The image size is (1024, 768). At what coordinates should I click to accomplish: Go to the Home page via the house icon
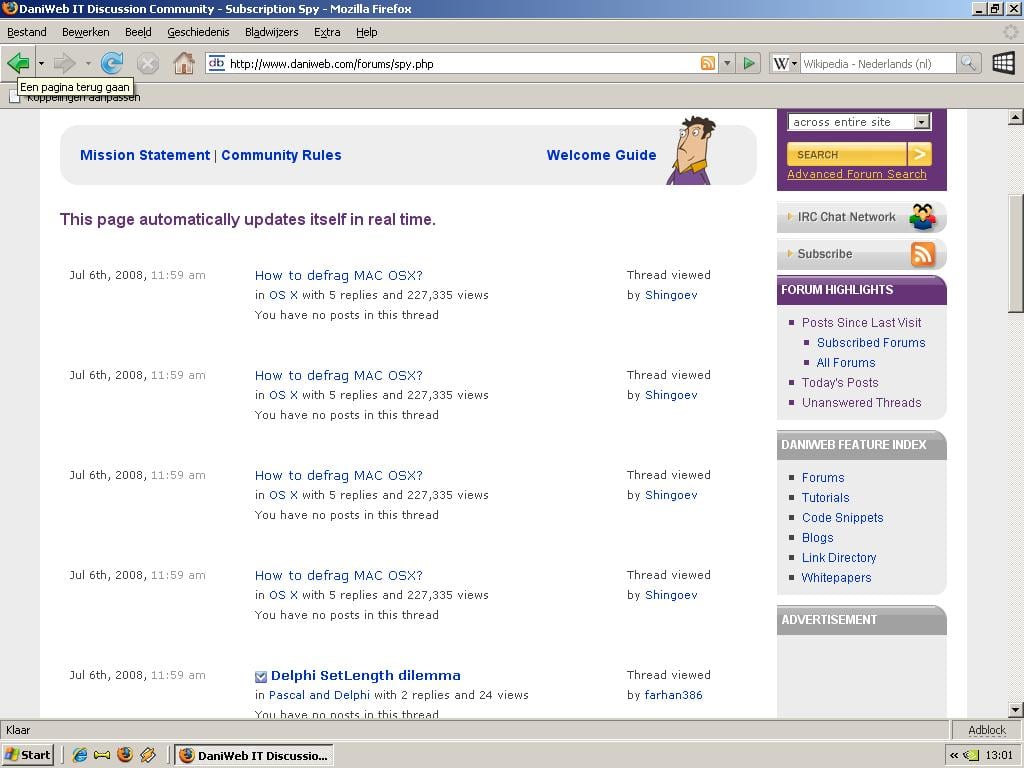pos(184,63)
